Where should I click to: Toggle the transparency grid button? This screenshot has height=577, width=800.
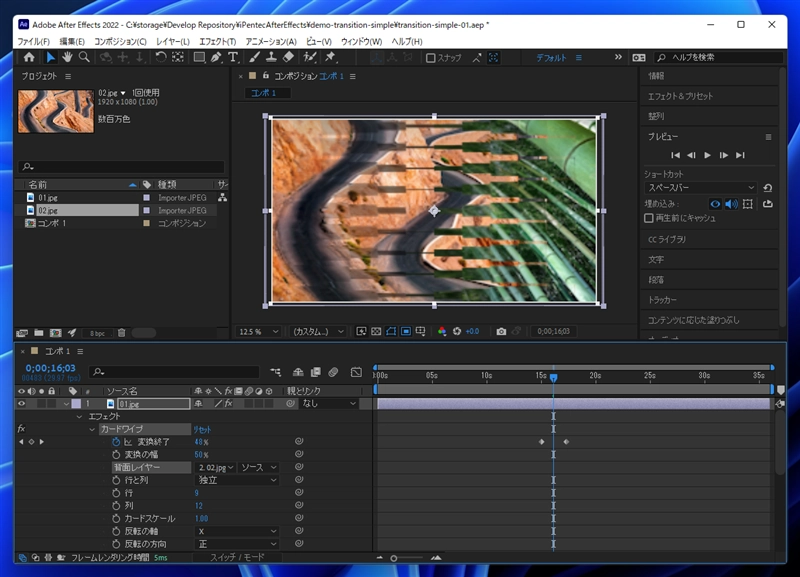[x=376, y=332]
